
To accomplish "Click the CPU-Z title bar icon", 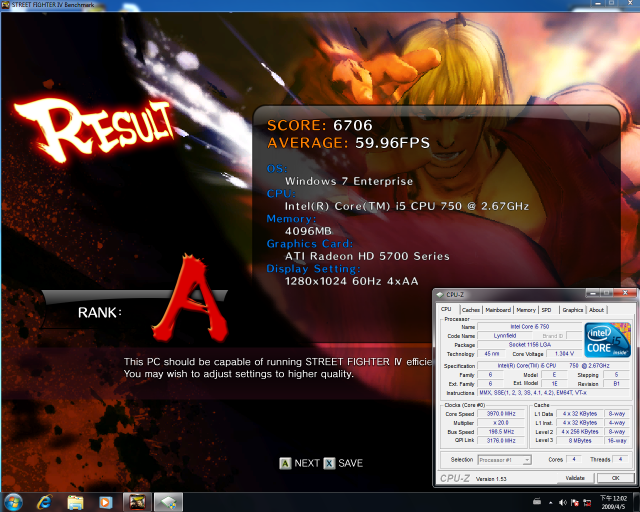I will point(440,294).
